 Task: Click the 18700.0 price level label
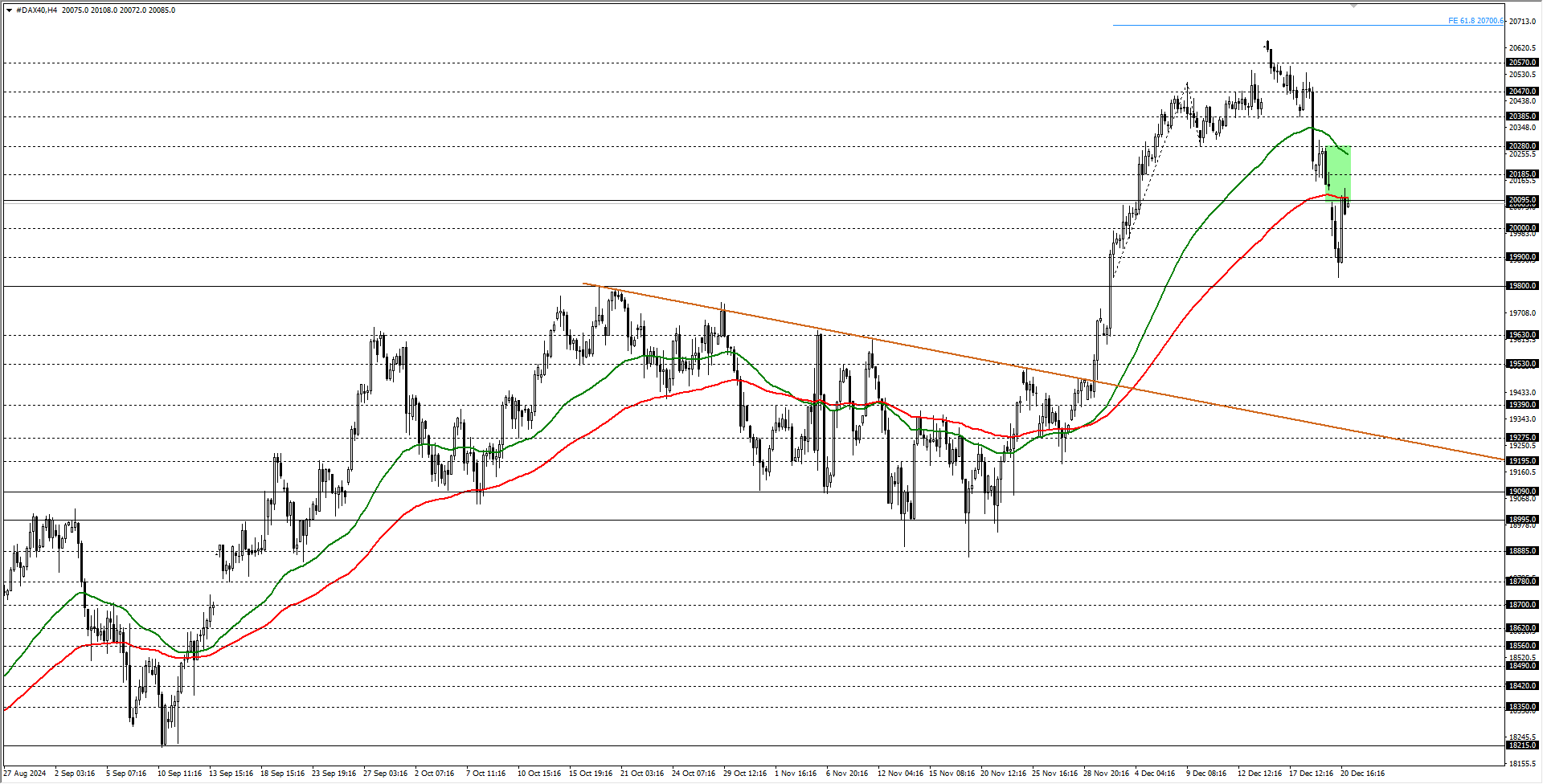[x=1522, y=605]
